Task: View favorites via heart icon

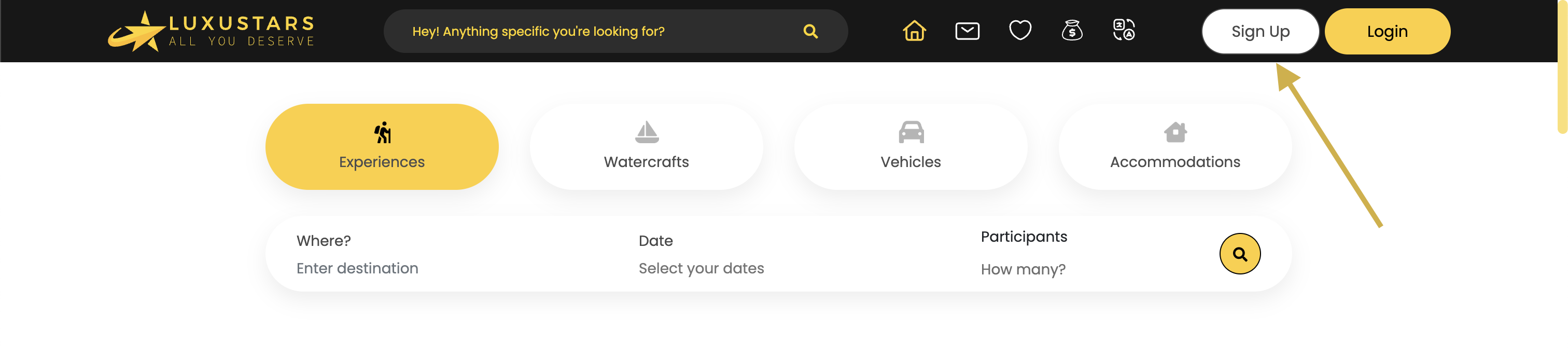Action: [x=1020, y=31]
